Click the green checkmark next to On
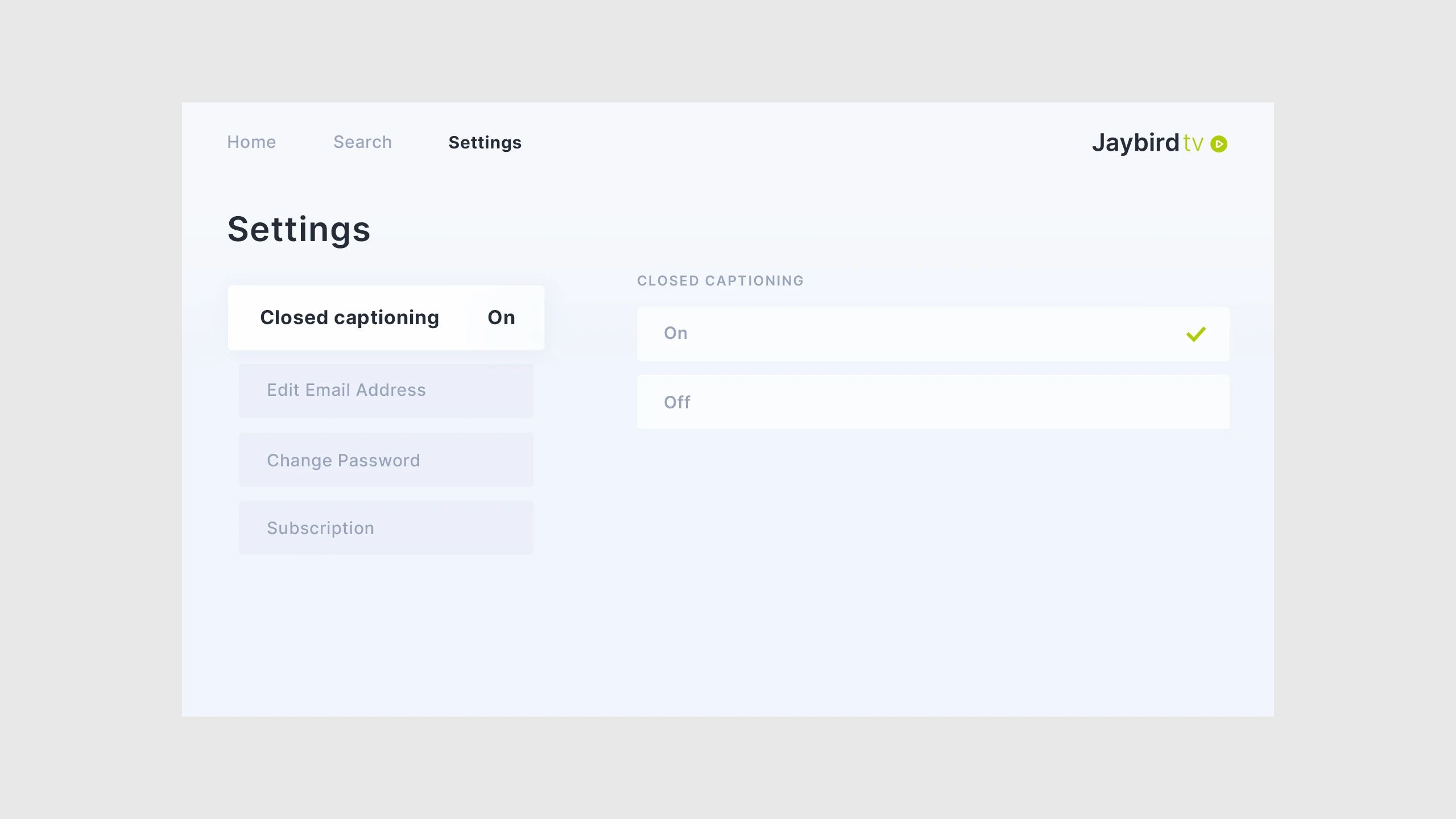This screenshot has height=819, width=1456. 1196,334
